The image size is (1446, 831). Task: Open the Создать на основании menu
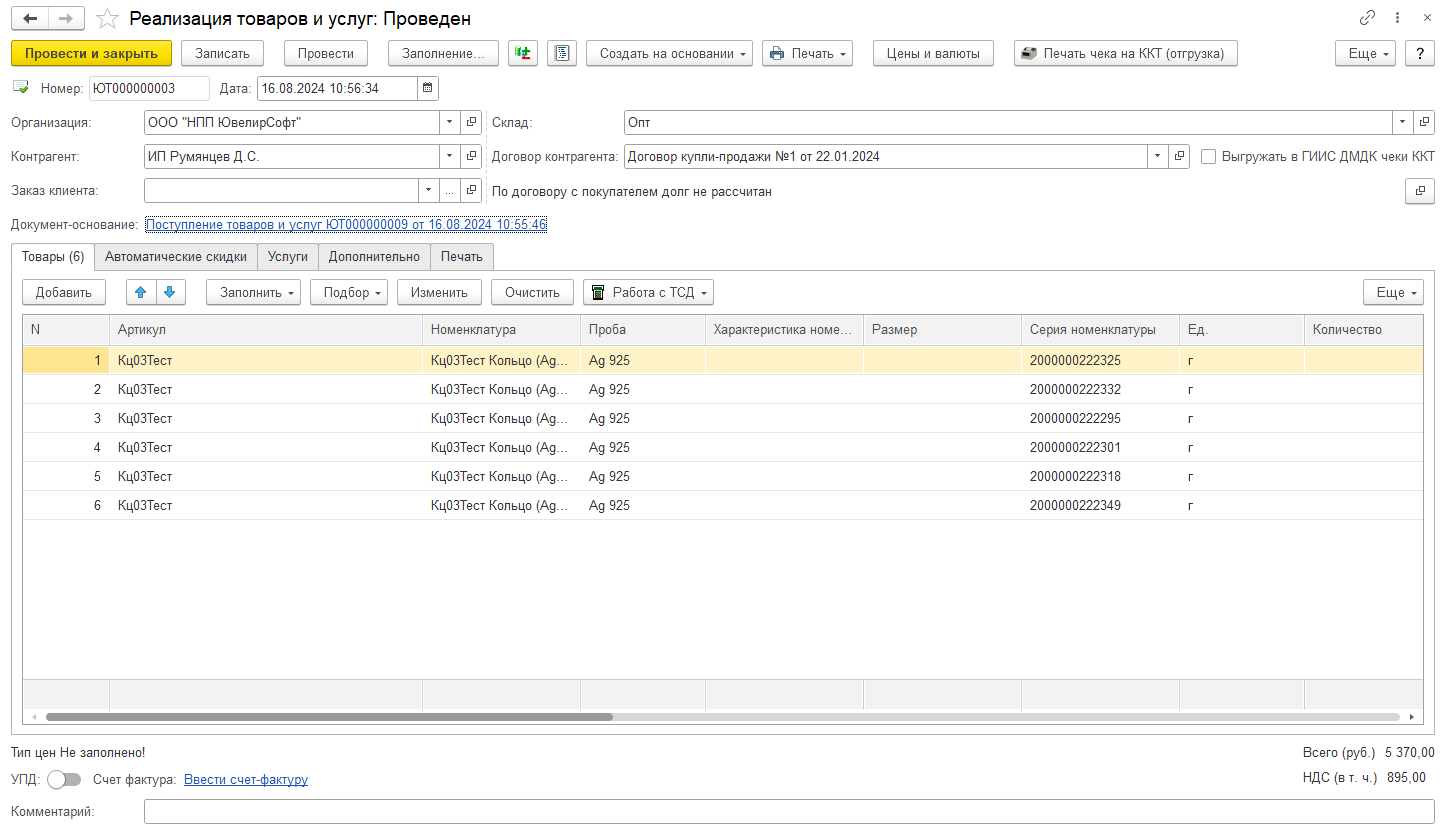point(669,54)
